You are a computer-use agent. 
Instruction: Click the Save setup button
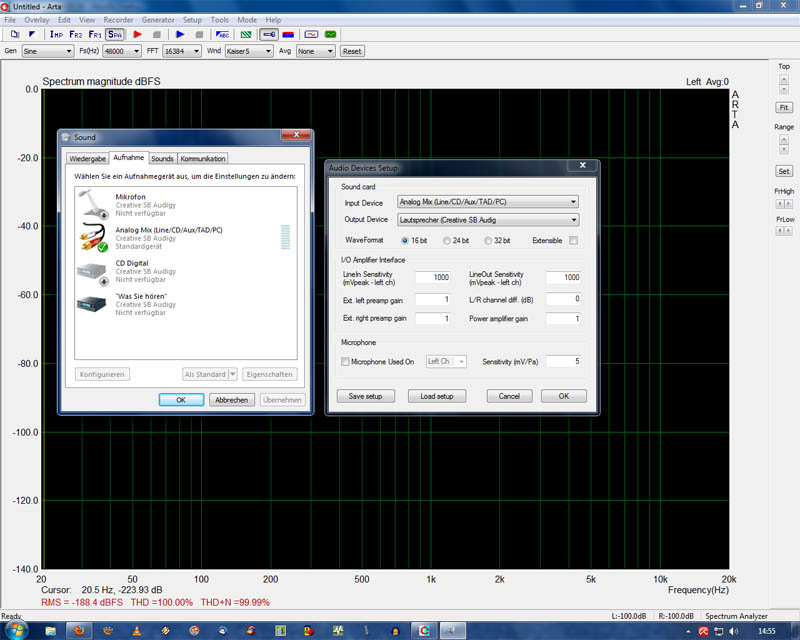pyautogui.click(x=365, y=396)
